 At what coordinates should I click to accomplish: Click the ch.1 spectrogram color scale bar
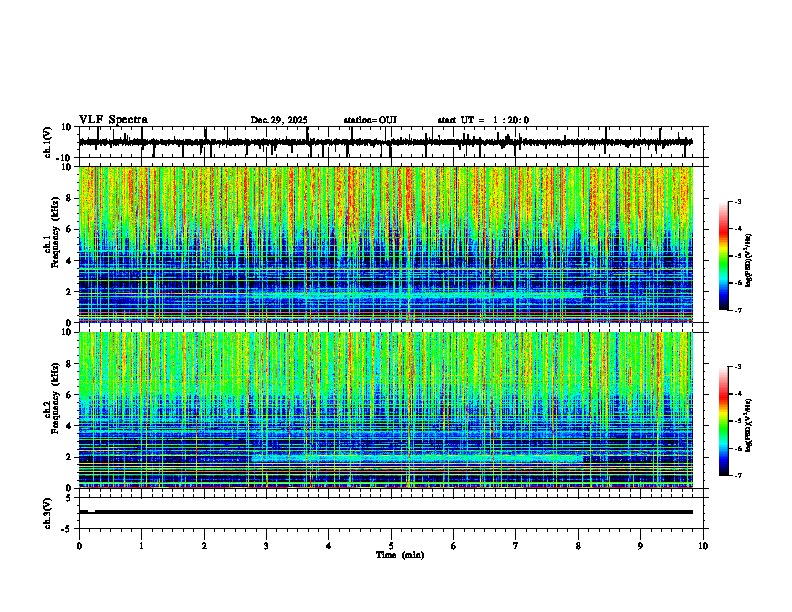point(724,256)
